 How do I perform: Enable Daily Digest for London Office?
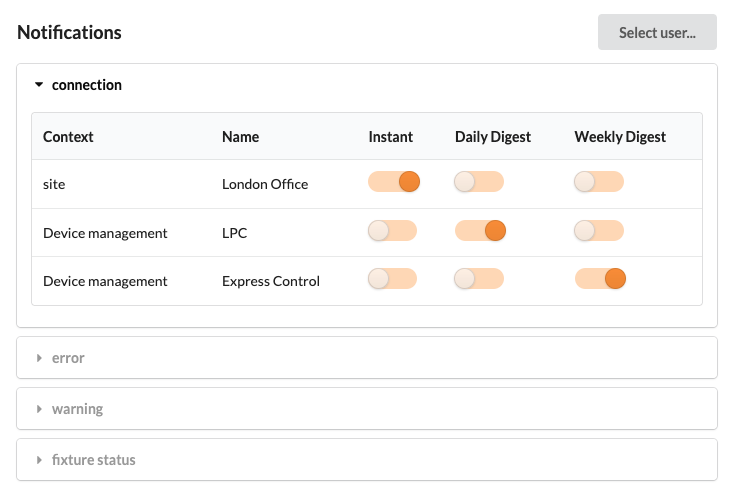[479, 182]
